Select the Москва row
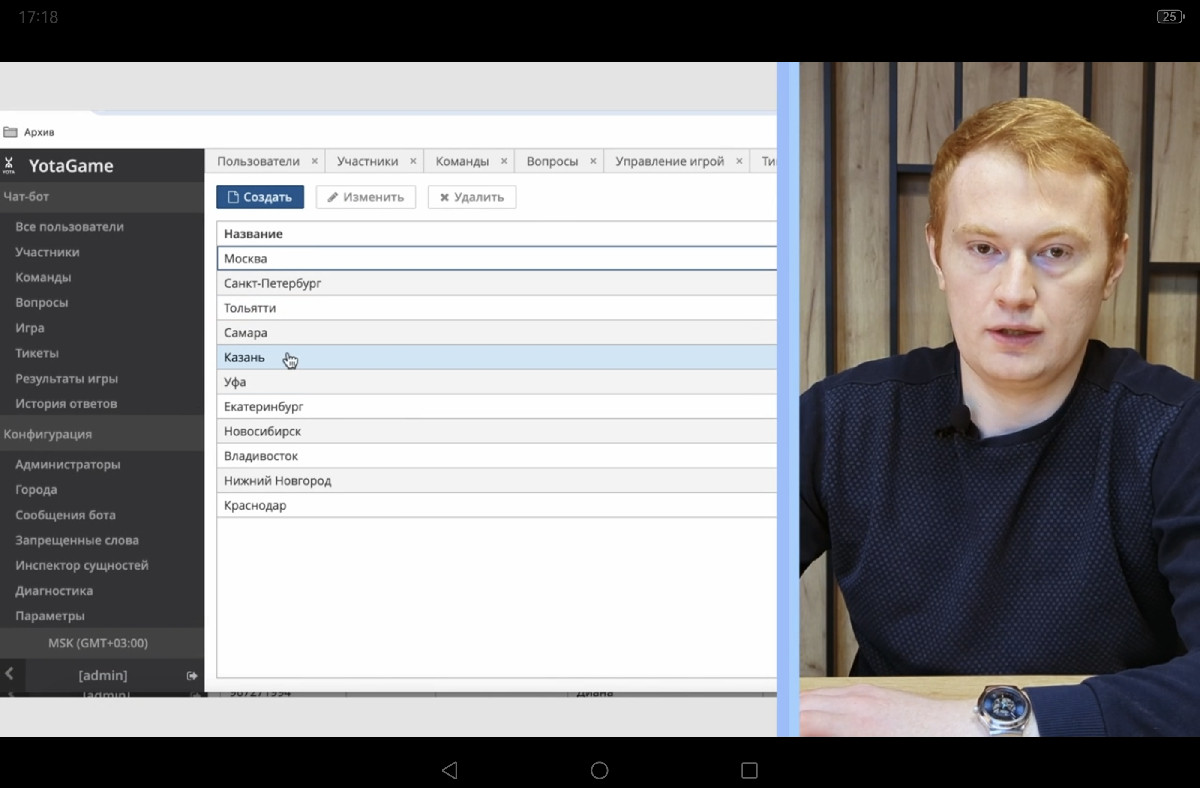Image resolution: width=1200 pixels, height=788 pixels. [497, 258]
